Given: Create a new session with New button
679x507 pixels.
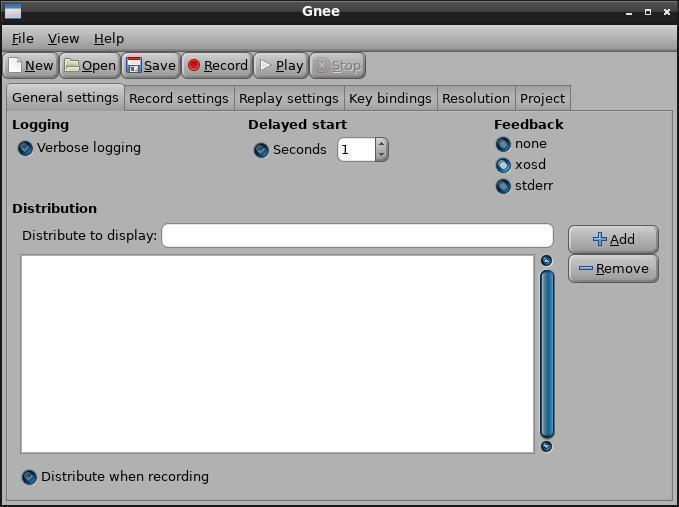Looking at the screenshot, I should tap(31, 66).
